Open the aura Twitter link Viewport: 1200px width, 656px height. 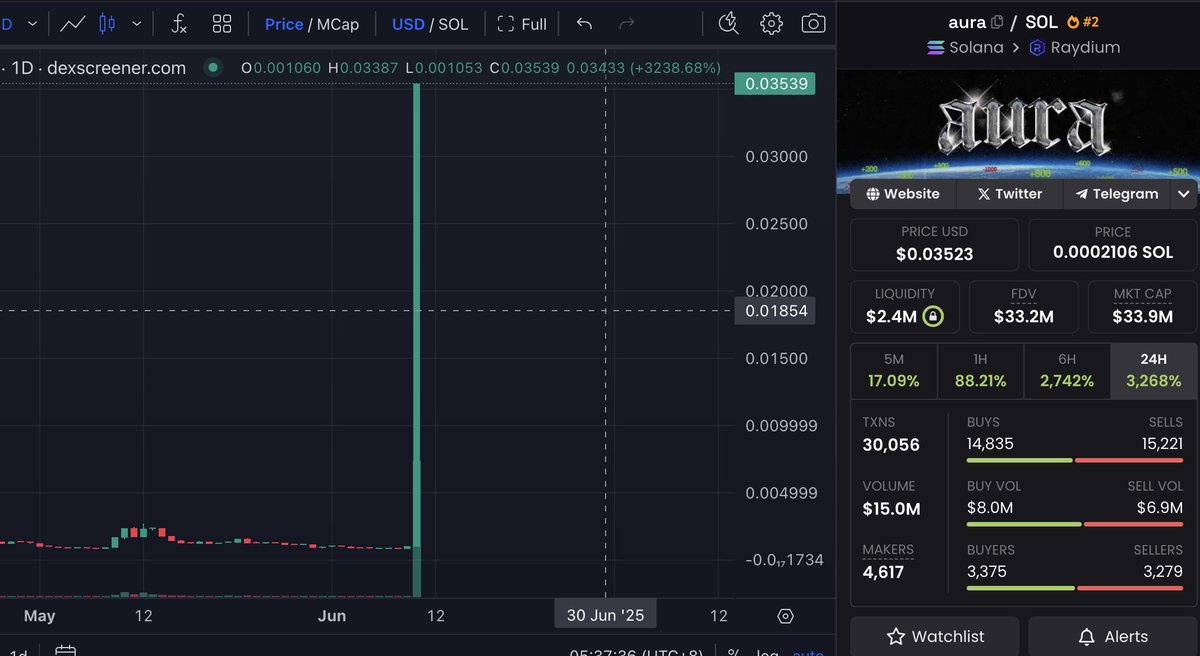point(1010,194)
